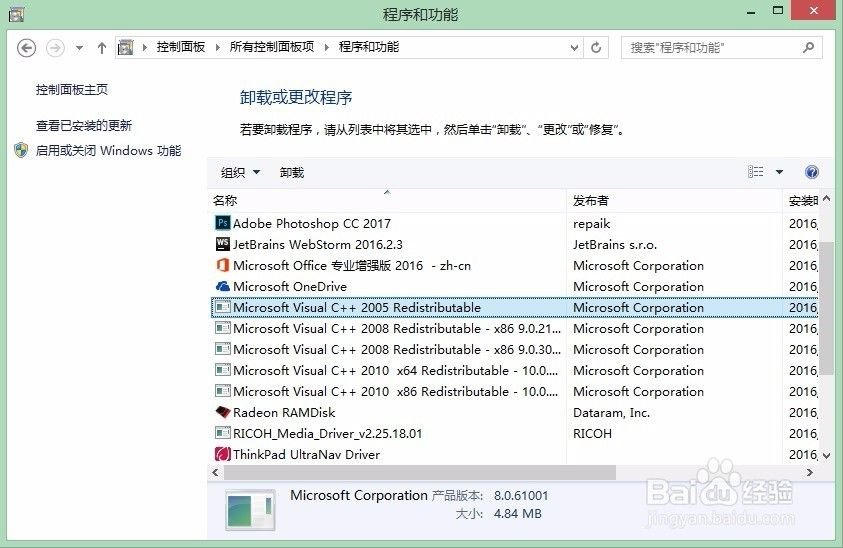
Task: Click the Microsoft OneDrive cloud icon
Action: click(223, 286)
